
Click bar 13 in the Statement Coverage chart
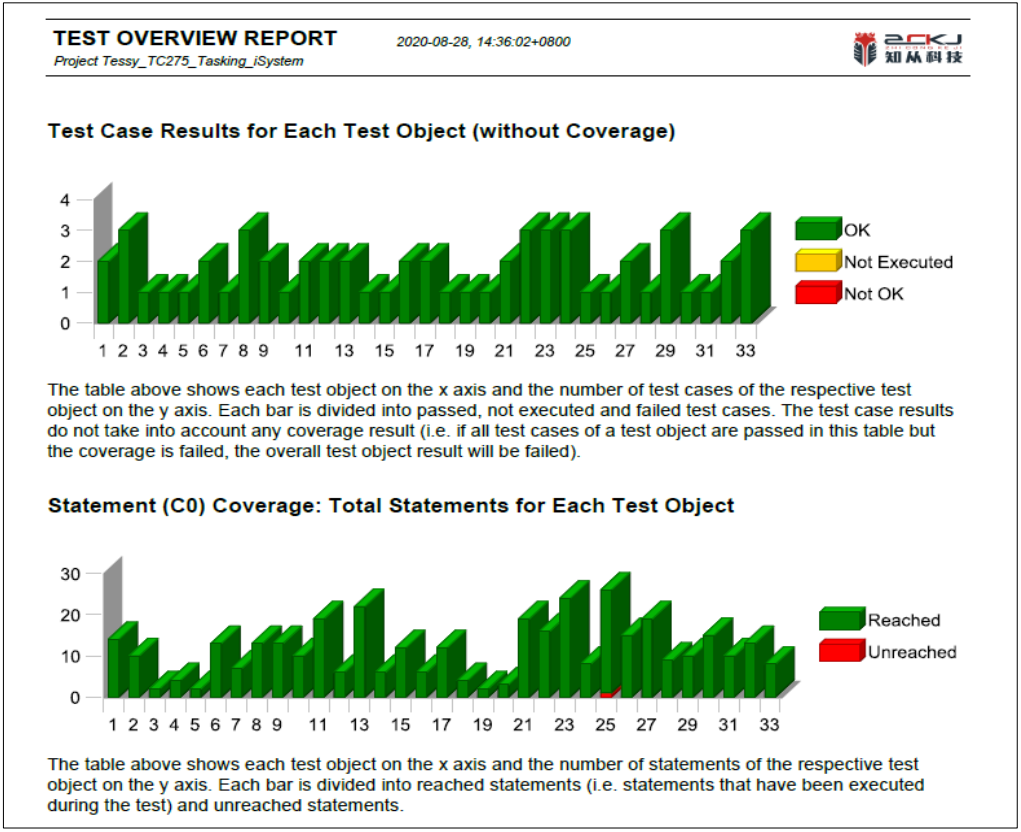pos(362,650)
